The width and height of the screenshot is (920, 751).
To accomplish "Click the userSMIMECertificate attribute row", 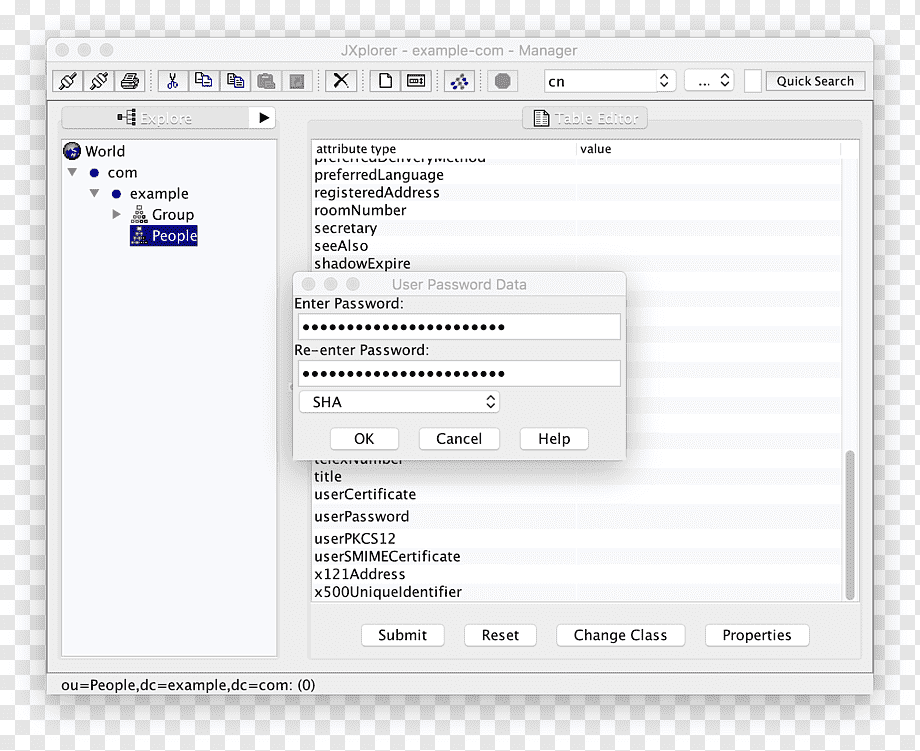I will pos(577,556).
